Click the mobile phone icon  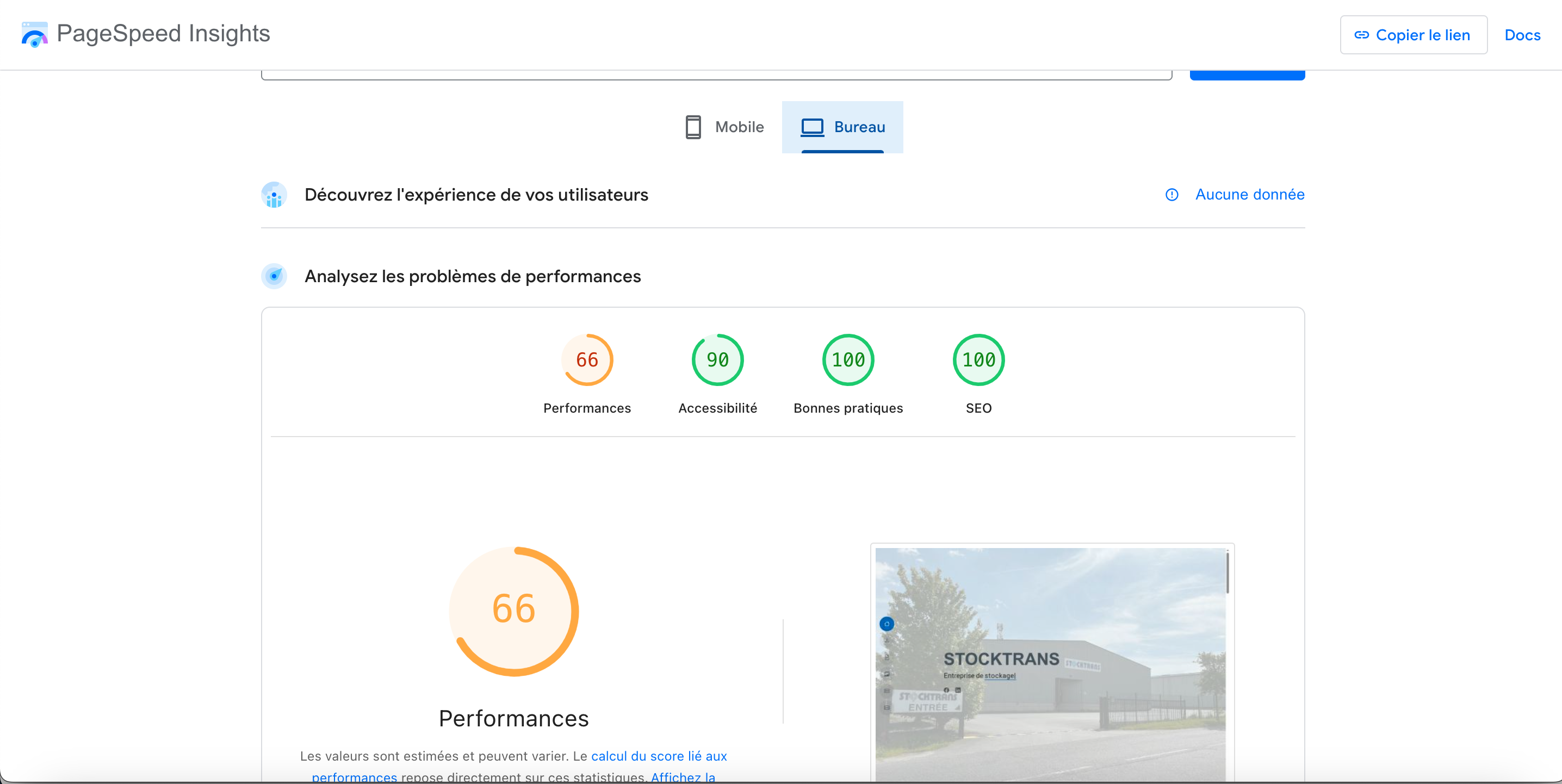693,127
